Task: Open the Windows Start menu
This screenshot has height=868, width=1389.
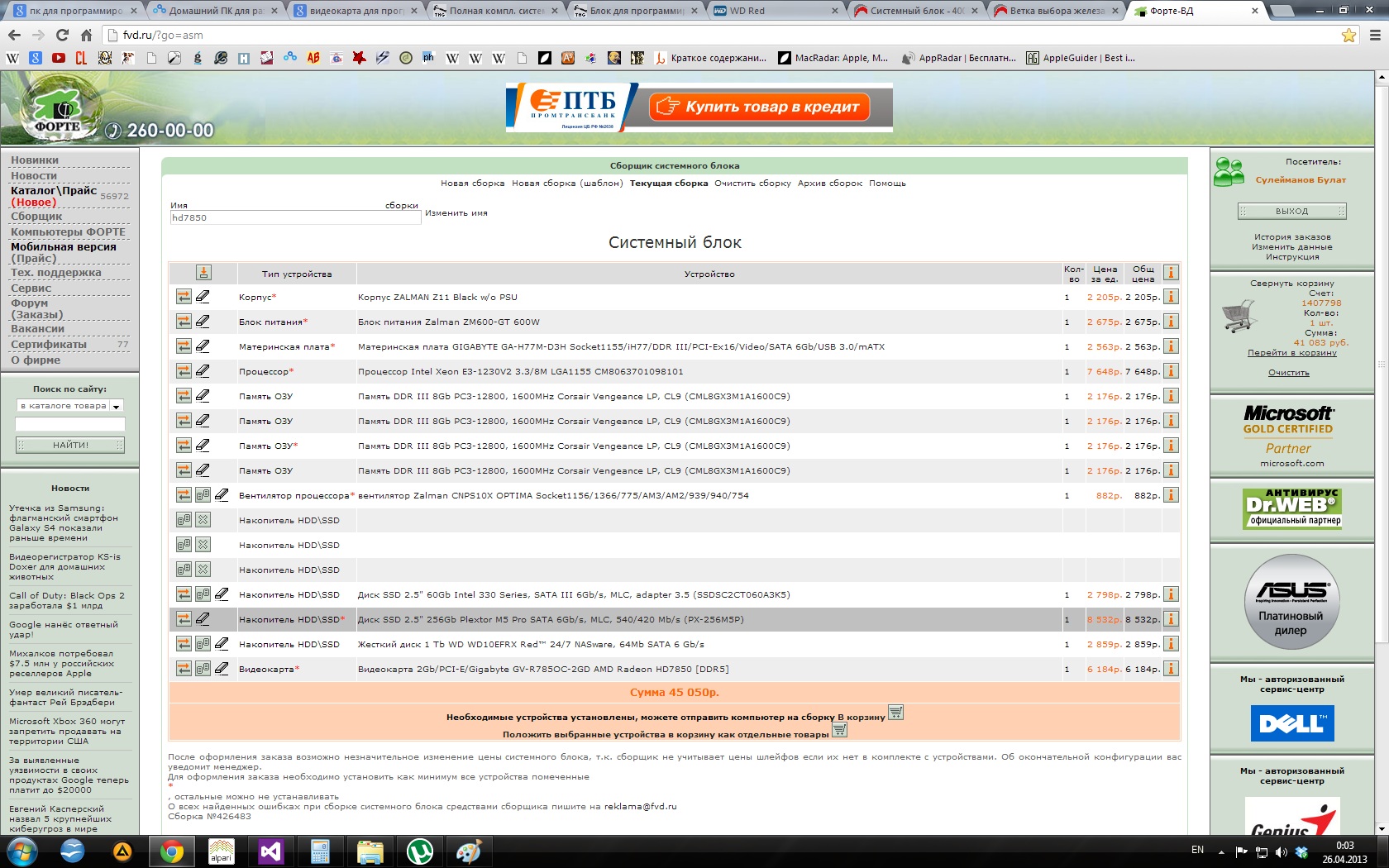Action: (x=22, y=851)
